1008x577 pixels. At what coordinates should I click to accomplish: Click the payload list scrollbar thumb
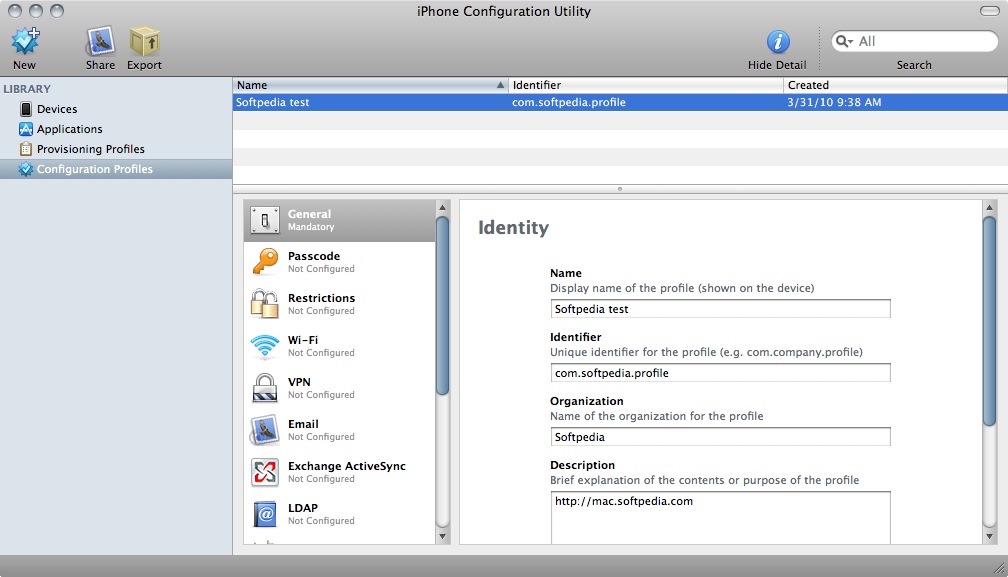pyautogui.click(x=442, y=306)
